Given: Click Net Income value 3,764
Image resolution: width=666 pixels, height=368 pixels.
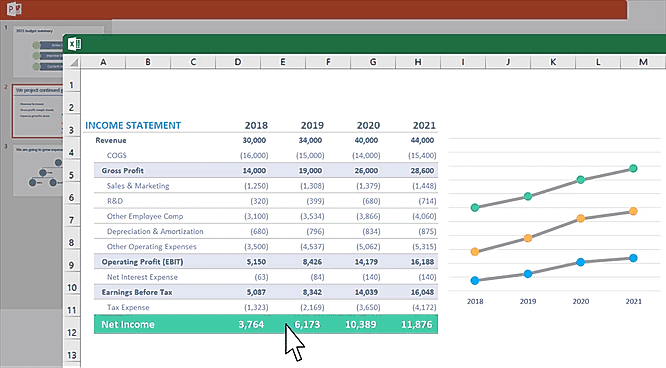Looking at the screenshot, I should point(251,325).
